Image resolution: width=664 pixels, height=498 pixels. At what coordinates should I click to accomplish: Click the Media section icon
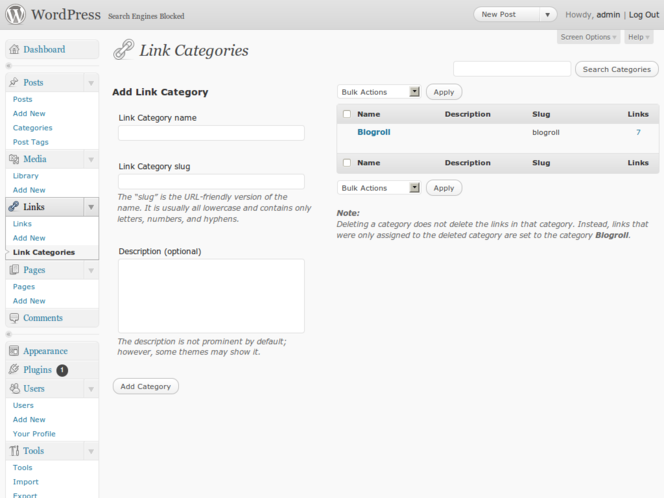pyautogui.click(x=14, y=160)
